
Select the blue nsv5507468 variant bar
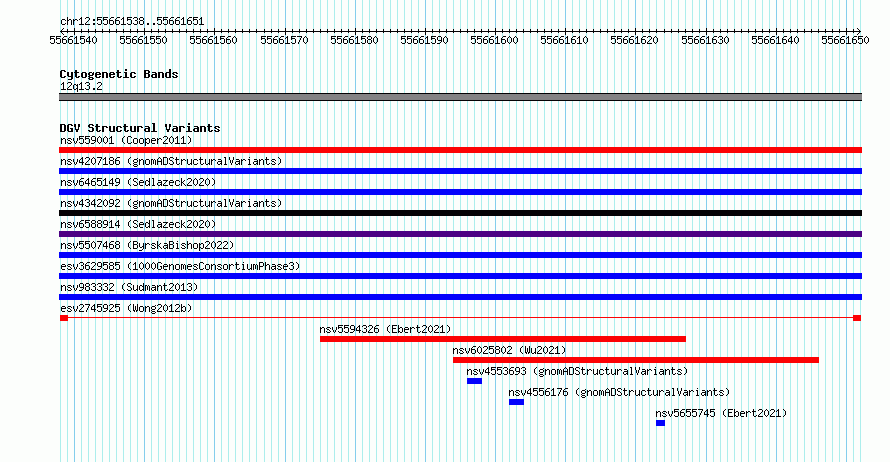(460, 255)
